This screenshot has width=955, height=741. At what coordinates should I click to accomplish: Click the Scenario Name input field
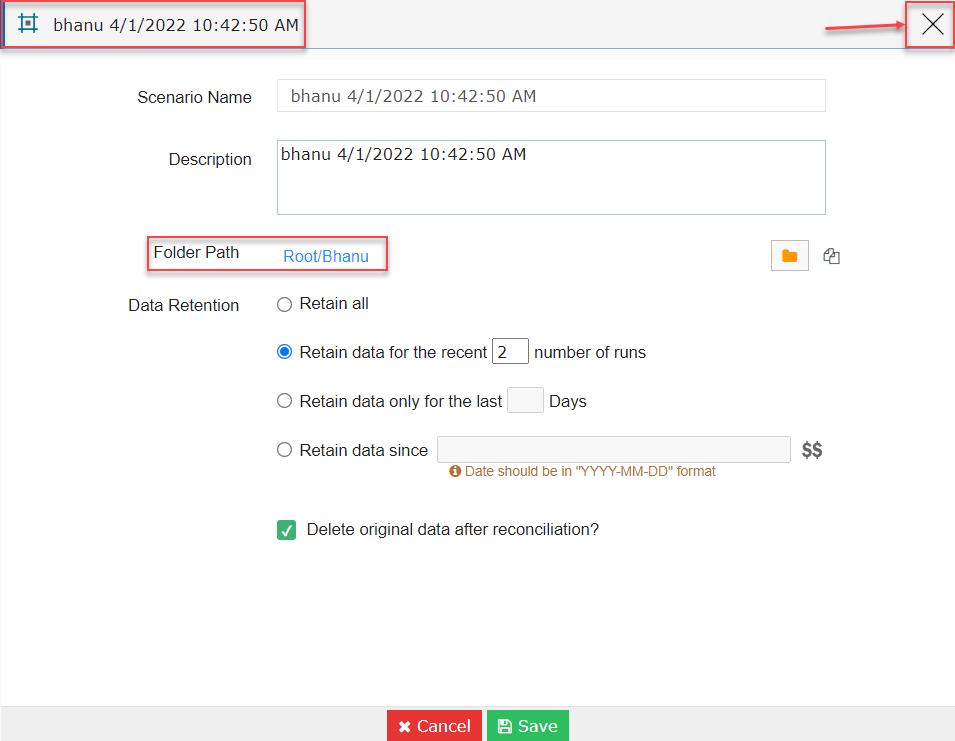point(551,96)
